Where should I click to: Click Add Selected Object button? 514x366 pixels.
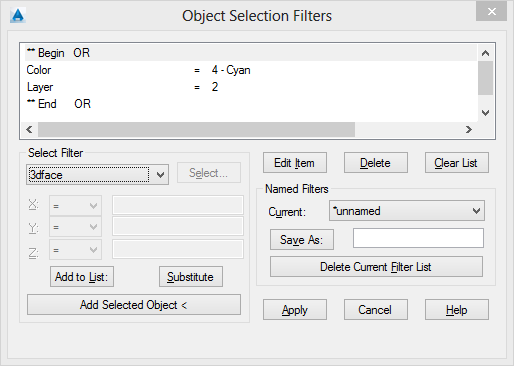134,304
